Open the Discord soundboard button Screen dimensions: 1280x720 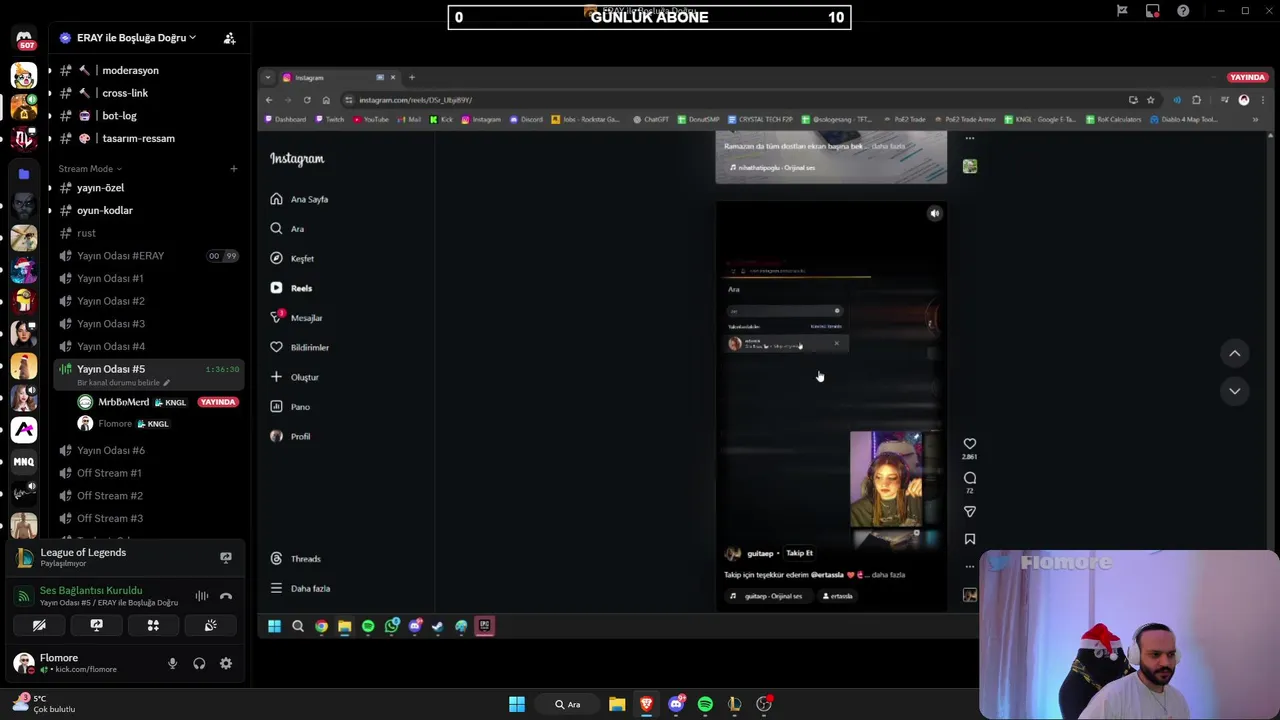pyautogui.click(x=211, y=625)
